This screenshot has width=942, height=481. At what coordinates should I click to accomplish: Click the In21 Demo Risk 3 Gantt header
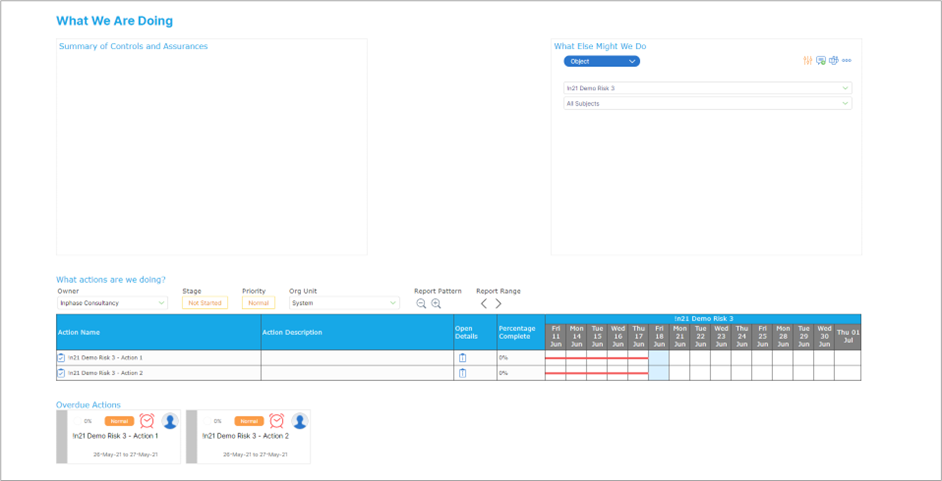[x=703, y=318]
